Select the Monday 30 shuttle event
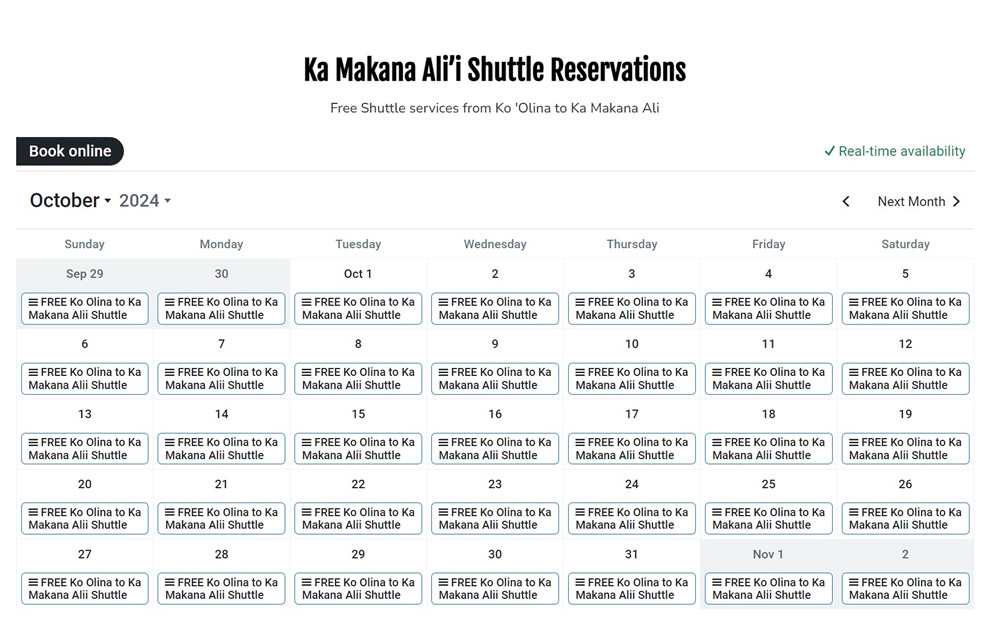This screenshot has height=627, width=1000. [221, 308]
